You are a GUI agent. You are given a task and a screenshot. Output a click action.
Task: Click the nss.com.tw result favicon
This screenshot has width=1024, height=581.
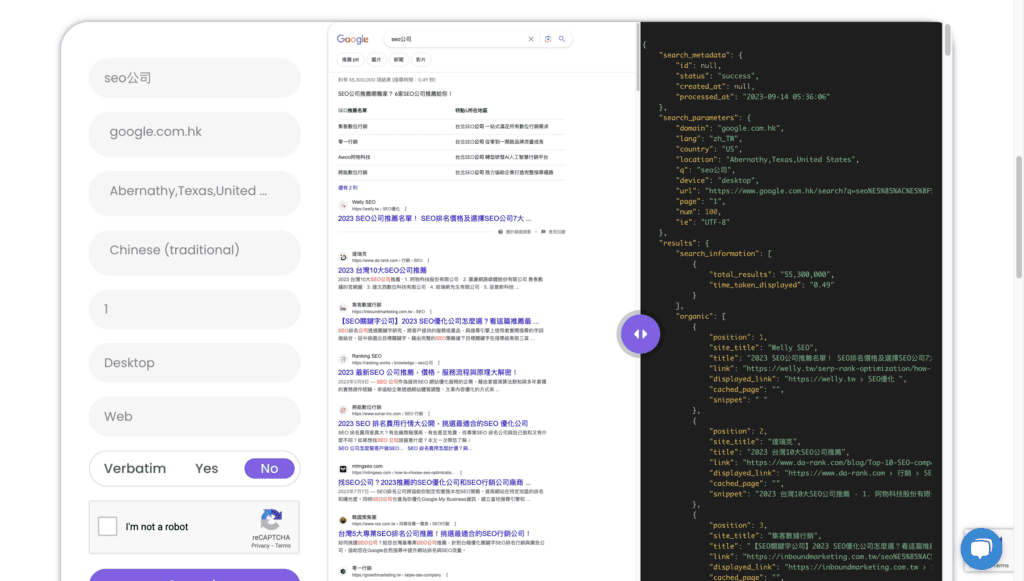pos(343,520)
